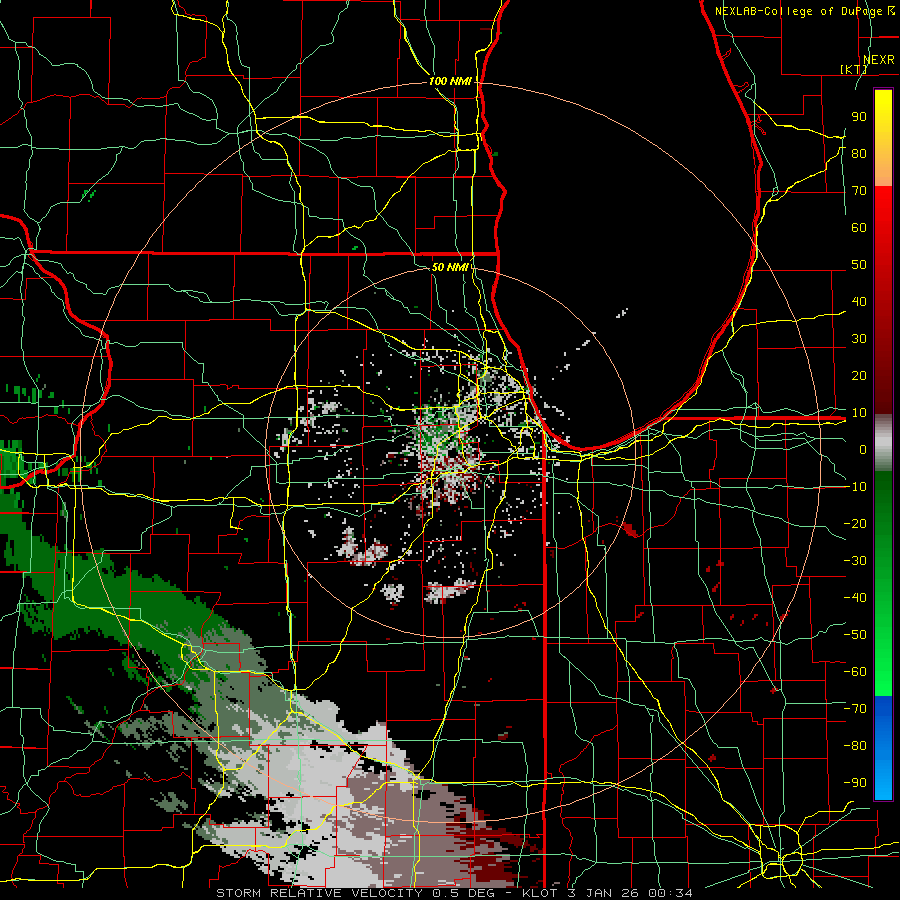Click the blue segment of the color bar
Screen dimensions: 900x900
pyautogui.click(x=883, y=747)
